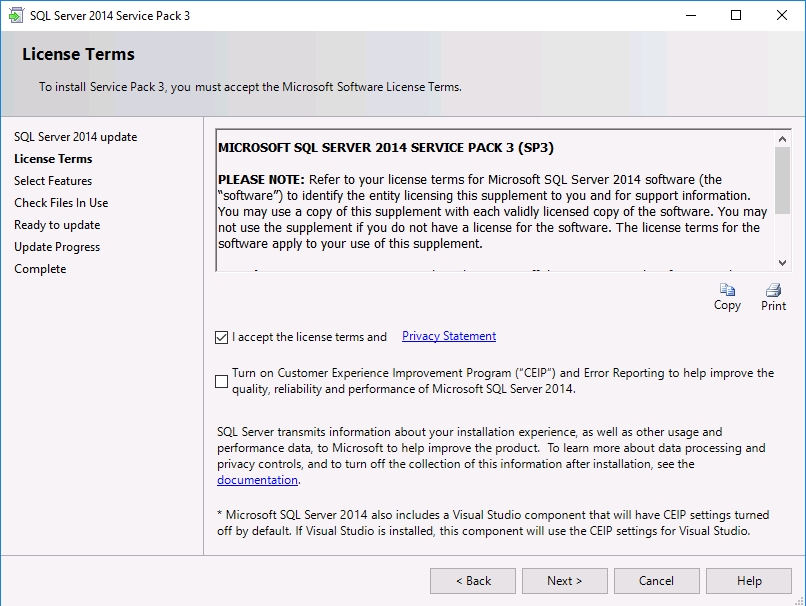This screenshot has width=806, height=606.
Task: Select the SQL Server 2014 update step
Action: coord(76,137)
